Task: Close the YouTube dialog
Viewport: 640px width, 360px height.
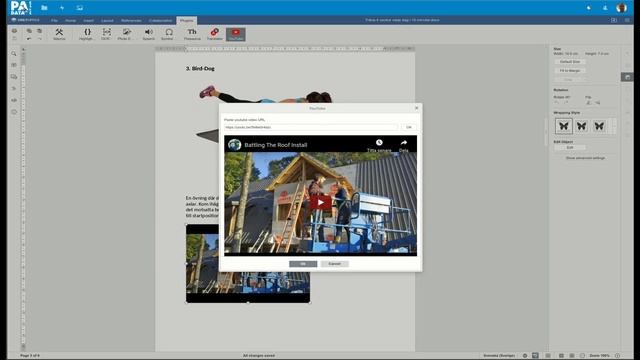Action: pyautogui.click(x=416, y=108)
